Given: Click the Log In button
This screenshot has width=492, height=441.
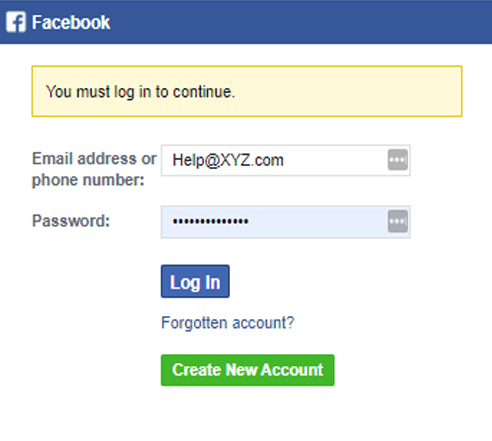Looking at the screenshot, I should 195,281.
